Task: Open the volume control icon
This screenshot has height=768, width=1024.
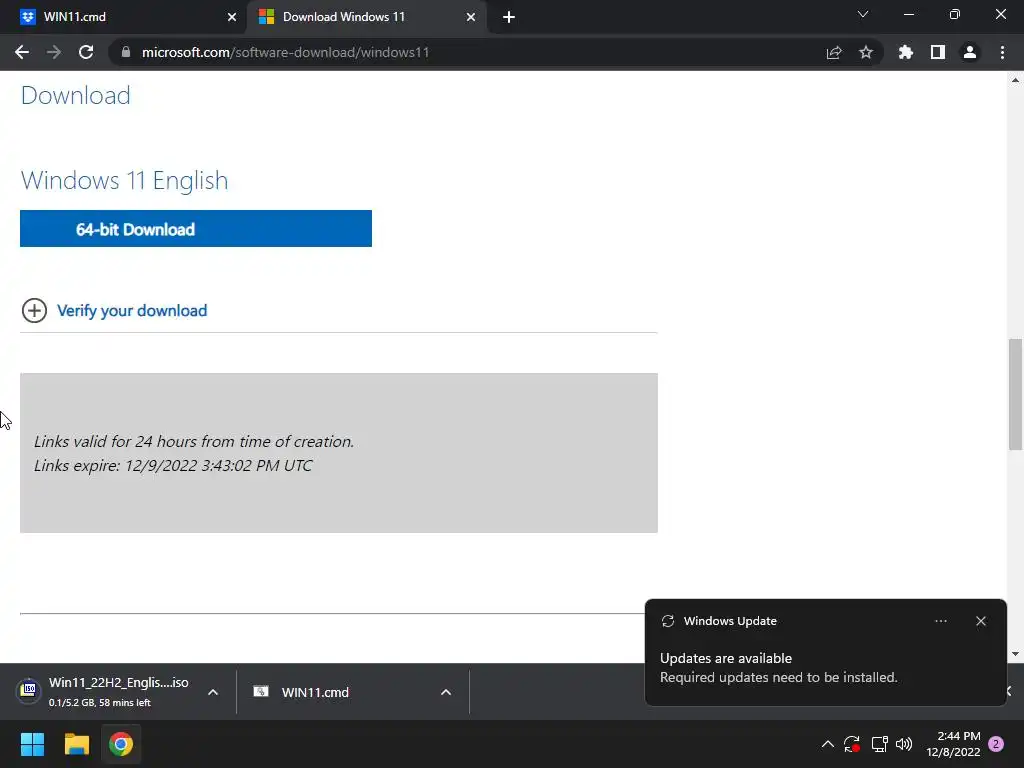Action: 904,744
